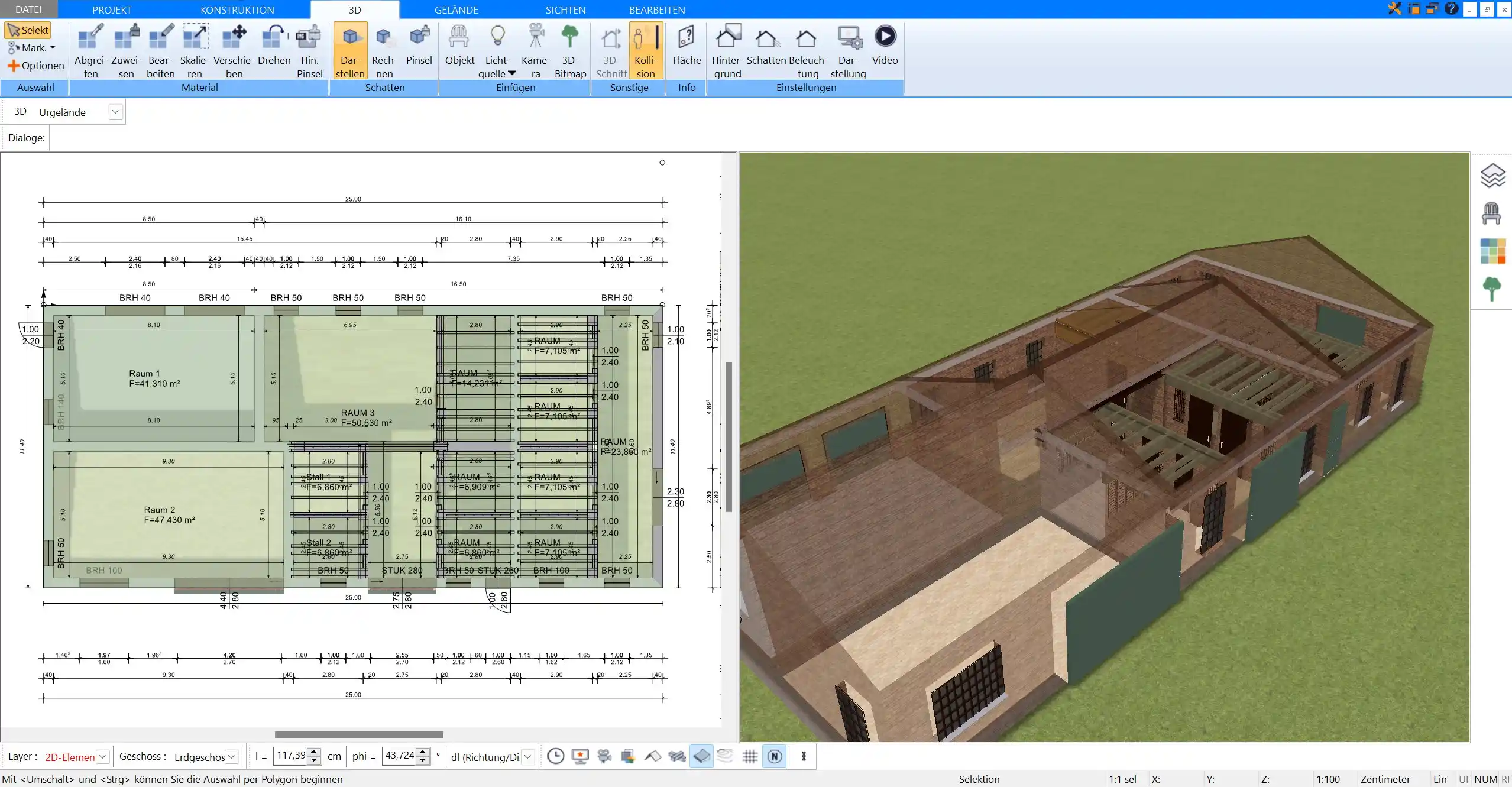Select the Darstellen (Render) tool

pyautogui.click(x=349, y=50)
